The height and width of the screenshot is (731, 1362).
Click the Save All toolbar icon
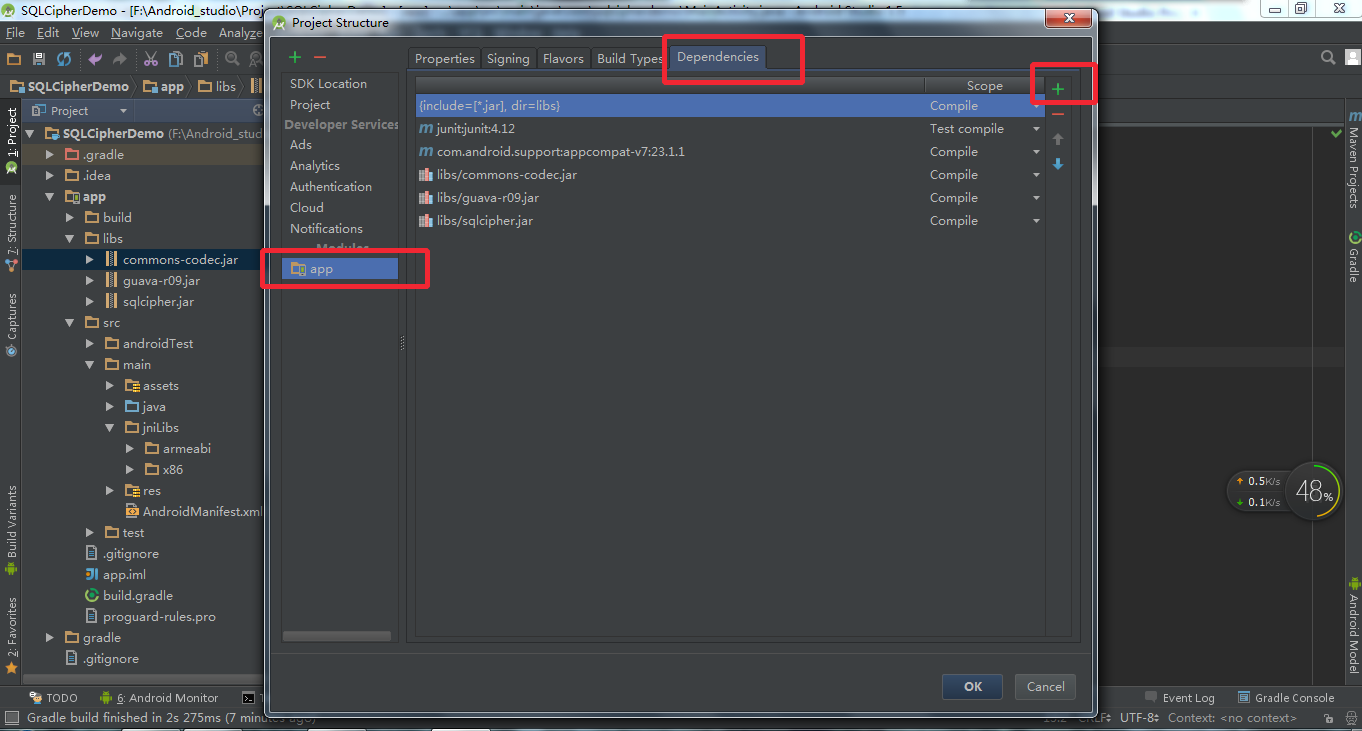pos(39,59)
